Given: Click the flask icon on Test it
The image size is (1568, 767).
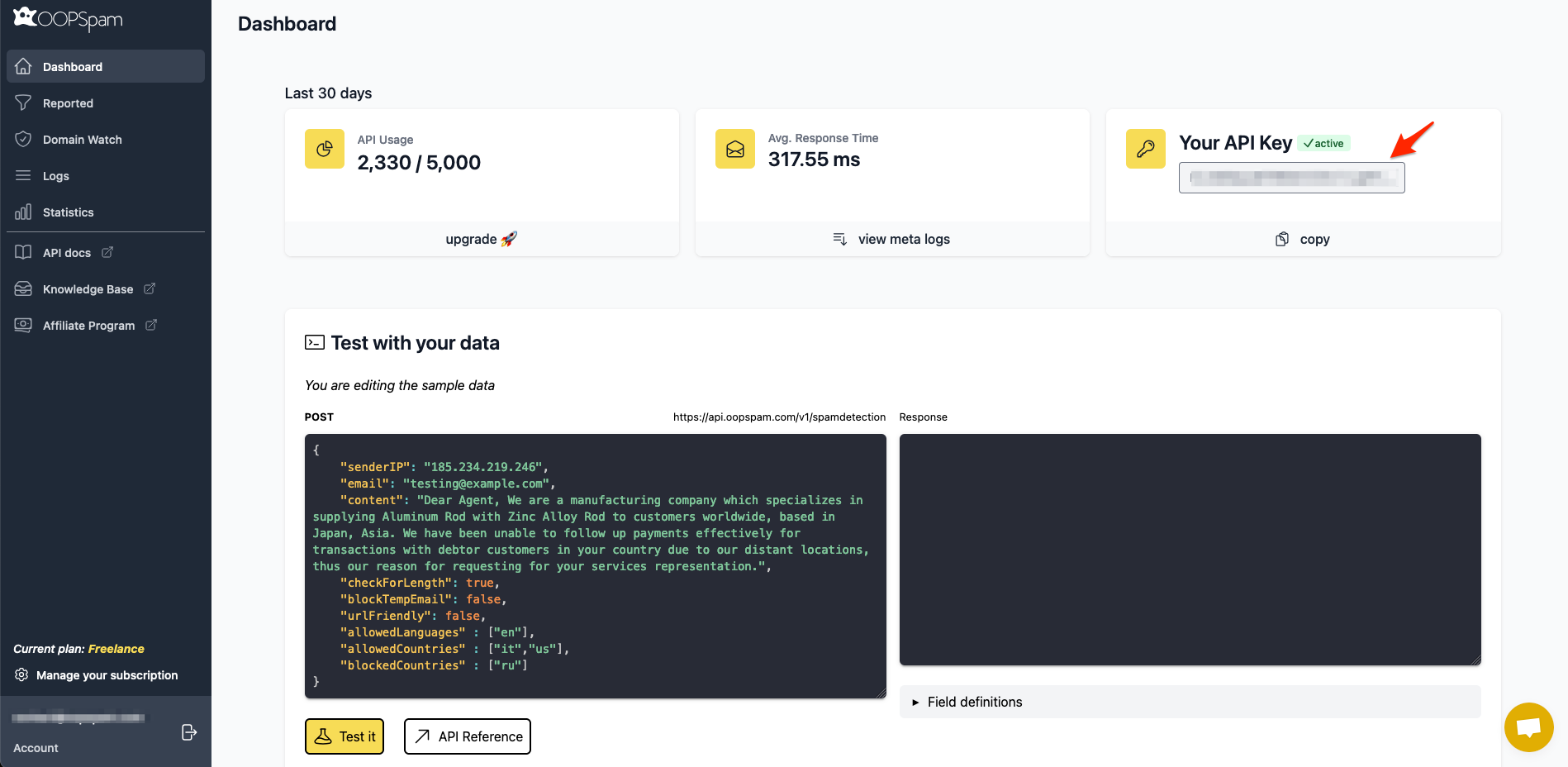Looking at the screenshot, I should (x=324, y=736).
